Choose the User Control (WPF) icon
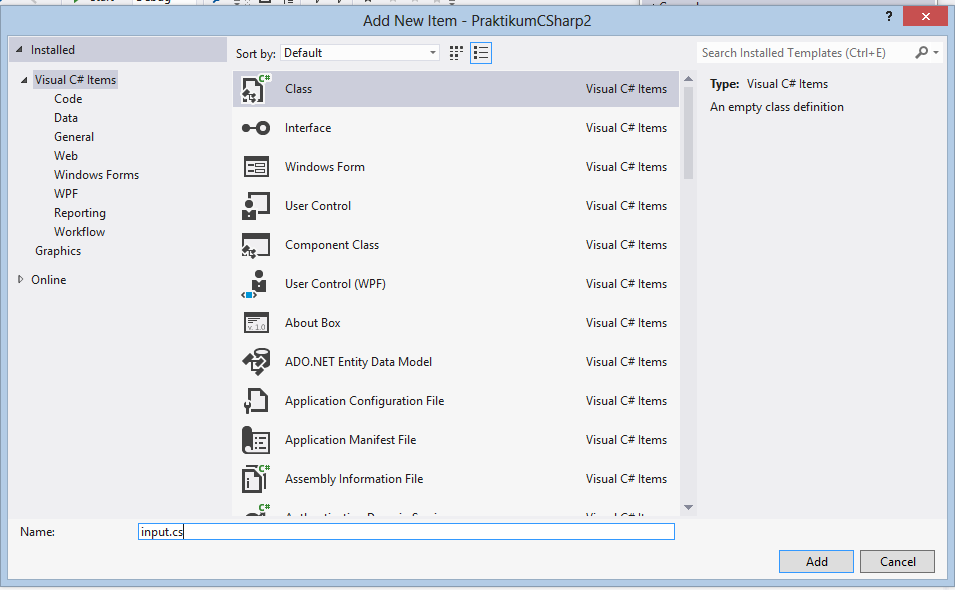The height and width of the screenshot is (590, 955). 256,284
